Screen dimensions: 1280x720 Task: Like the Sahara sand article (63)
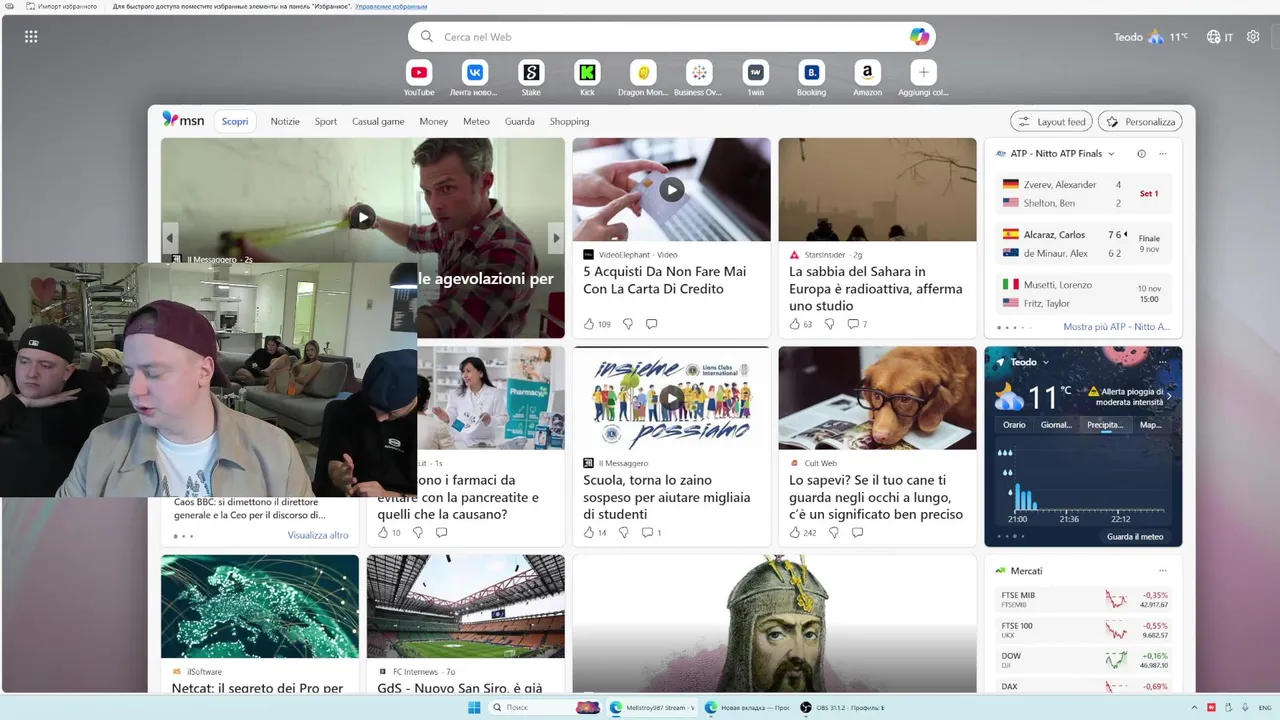click(795, 324)
